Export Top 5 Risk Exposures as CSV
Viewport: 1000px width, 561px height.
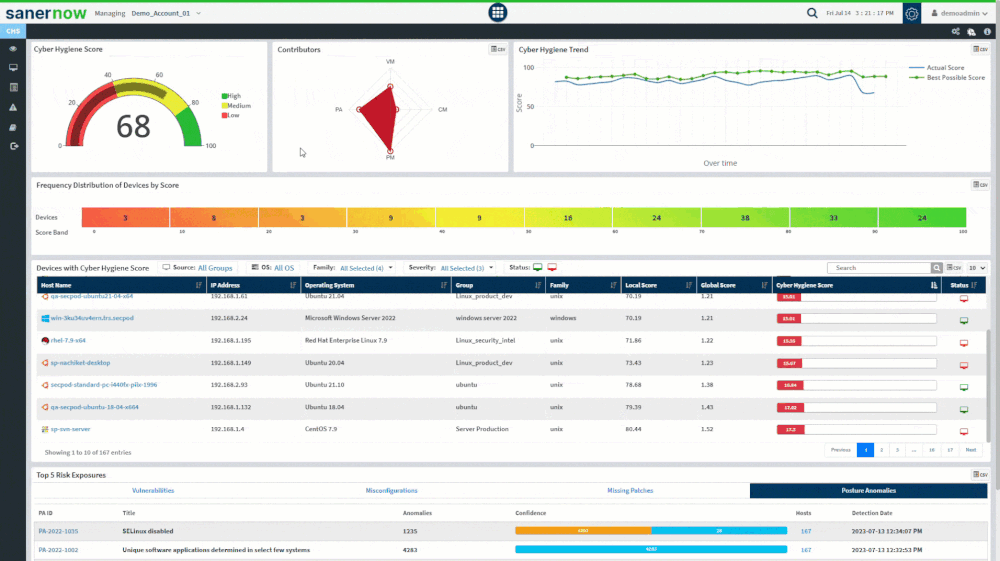980,474
